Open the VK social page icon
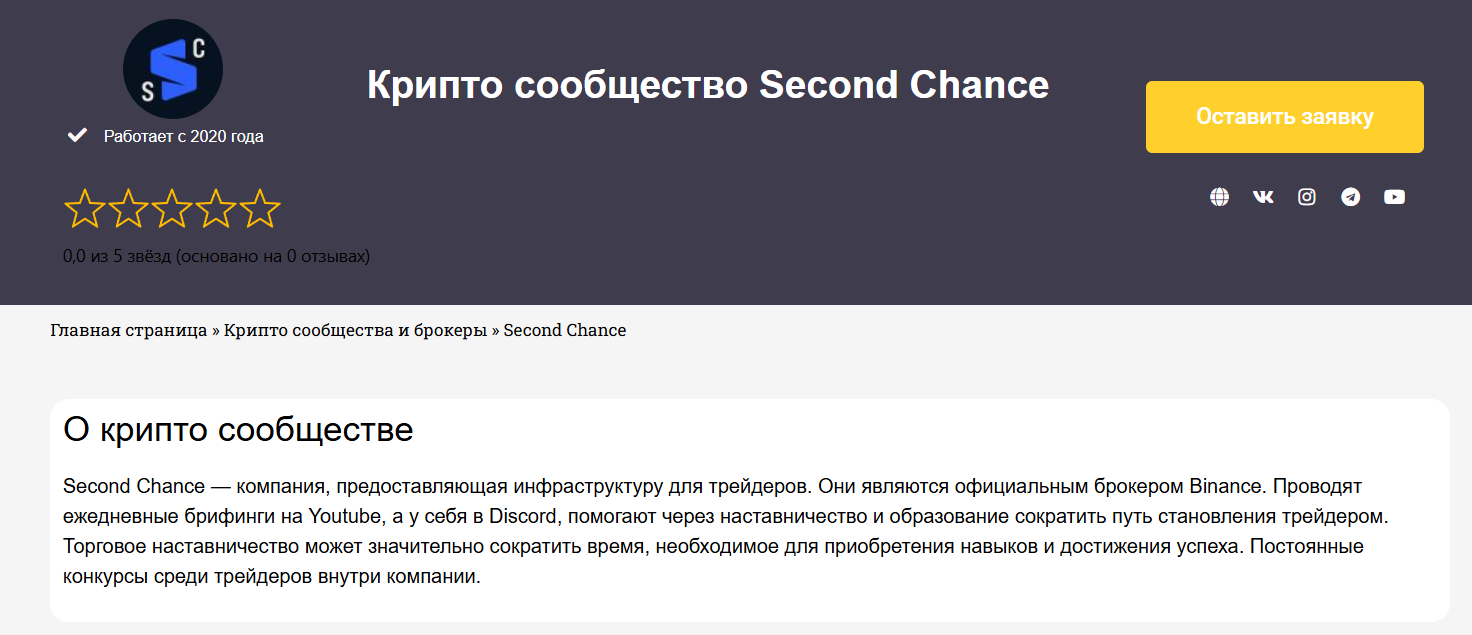 pos(1263,197)
